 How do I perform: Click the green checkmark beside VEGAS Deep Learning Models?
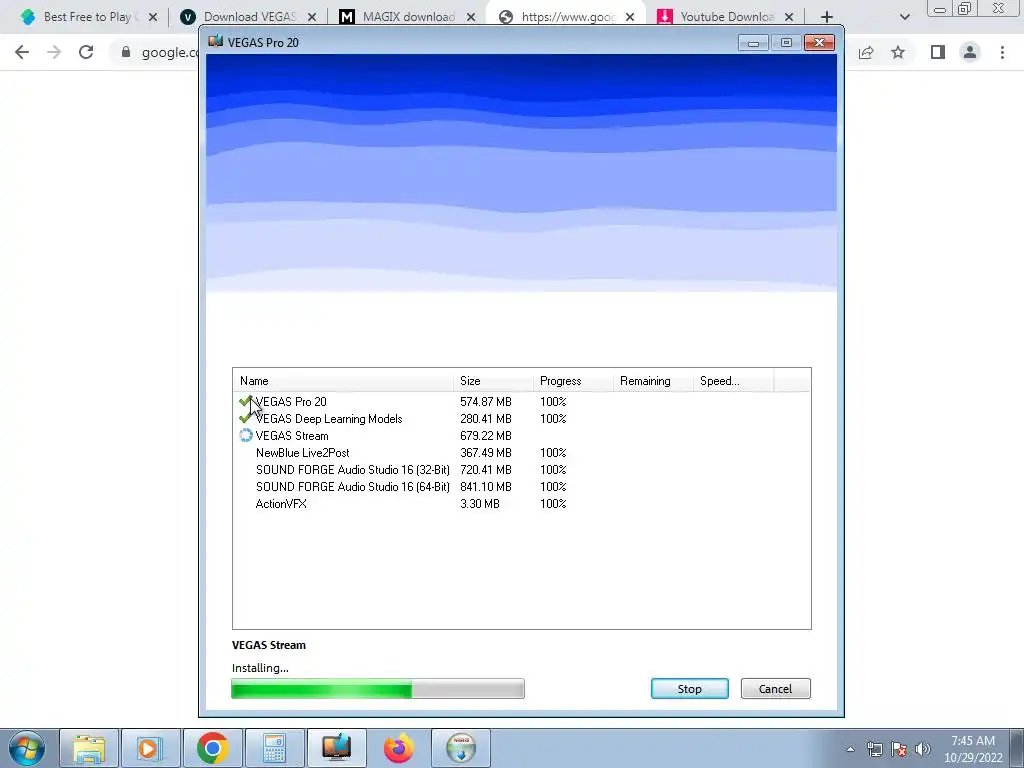(x=245, y=418)
